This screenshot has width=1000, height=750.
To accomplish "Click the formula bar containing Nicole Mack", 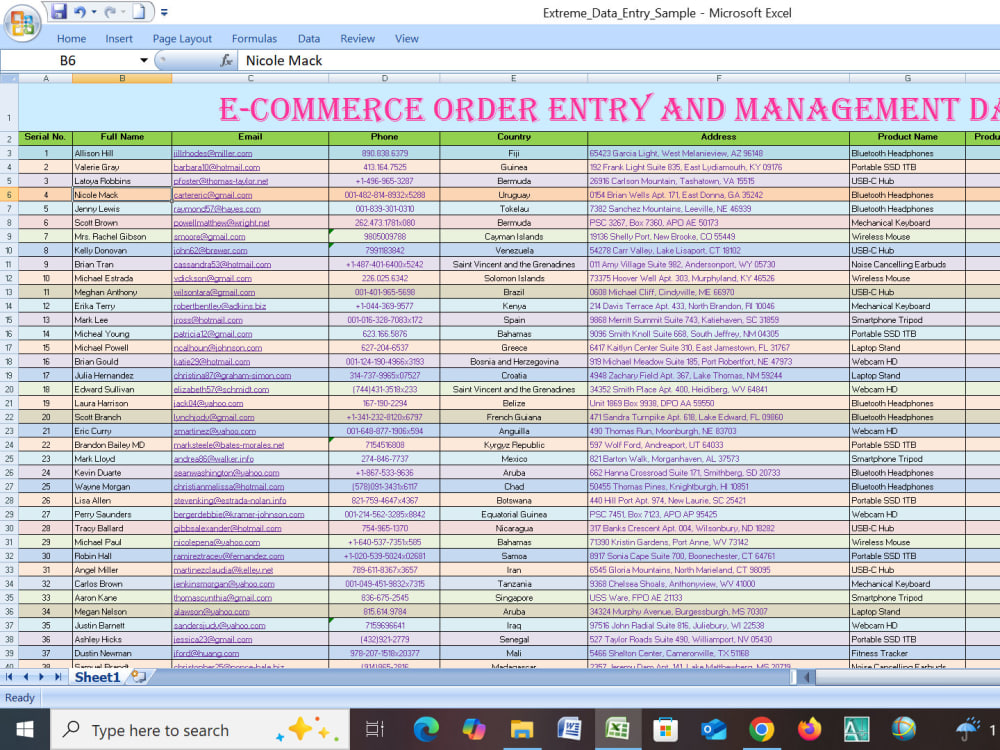I will click(619, 61).
